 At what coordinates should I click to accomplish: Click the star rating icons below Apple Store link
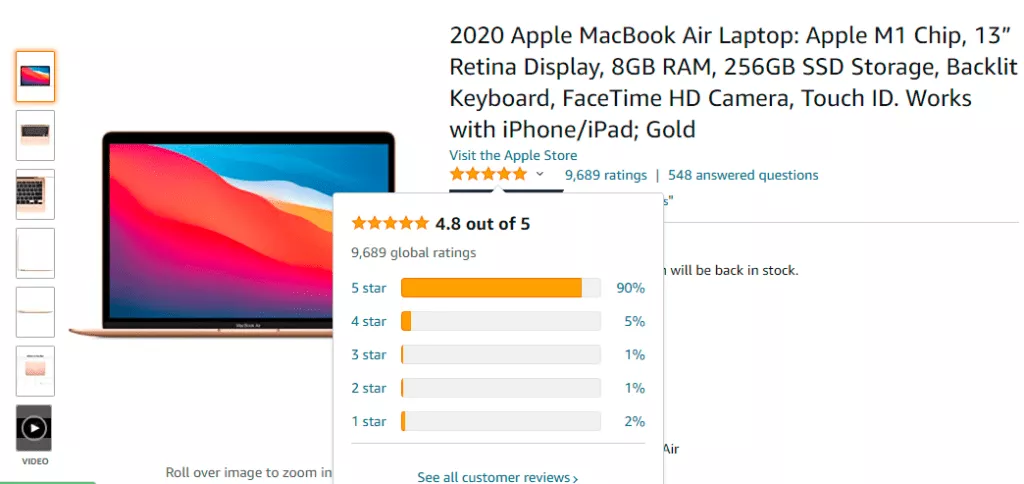pos(488,175)
